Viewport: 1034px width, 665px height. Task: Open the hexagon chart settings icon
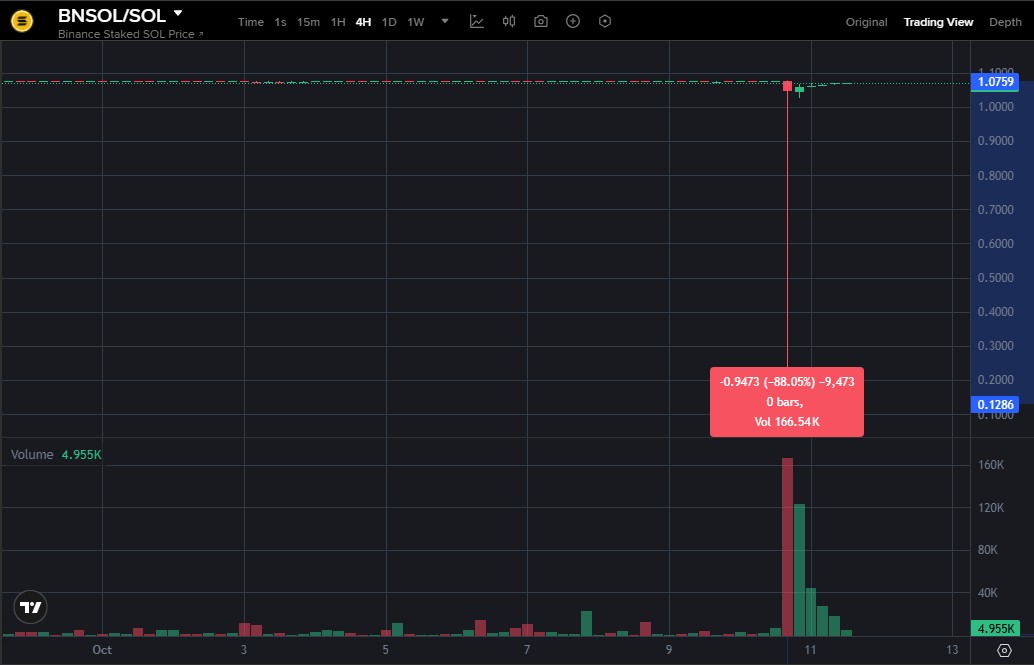(x=605, y=22)
